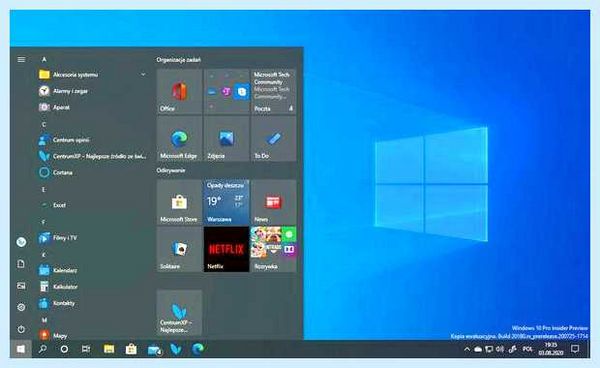Open Pictures from the Start sidebar

21,286
